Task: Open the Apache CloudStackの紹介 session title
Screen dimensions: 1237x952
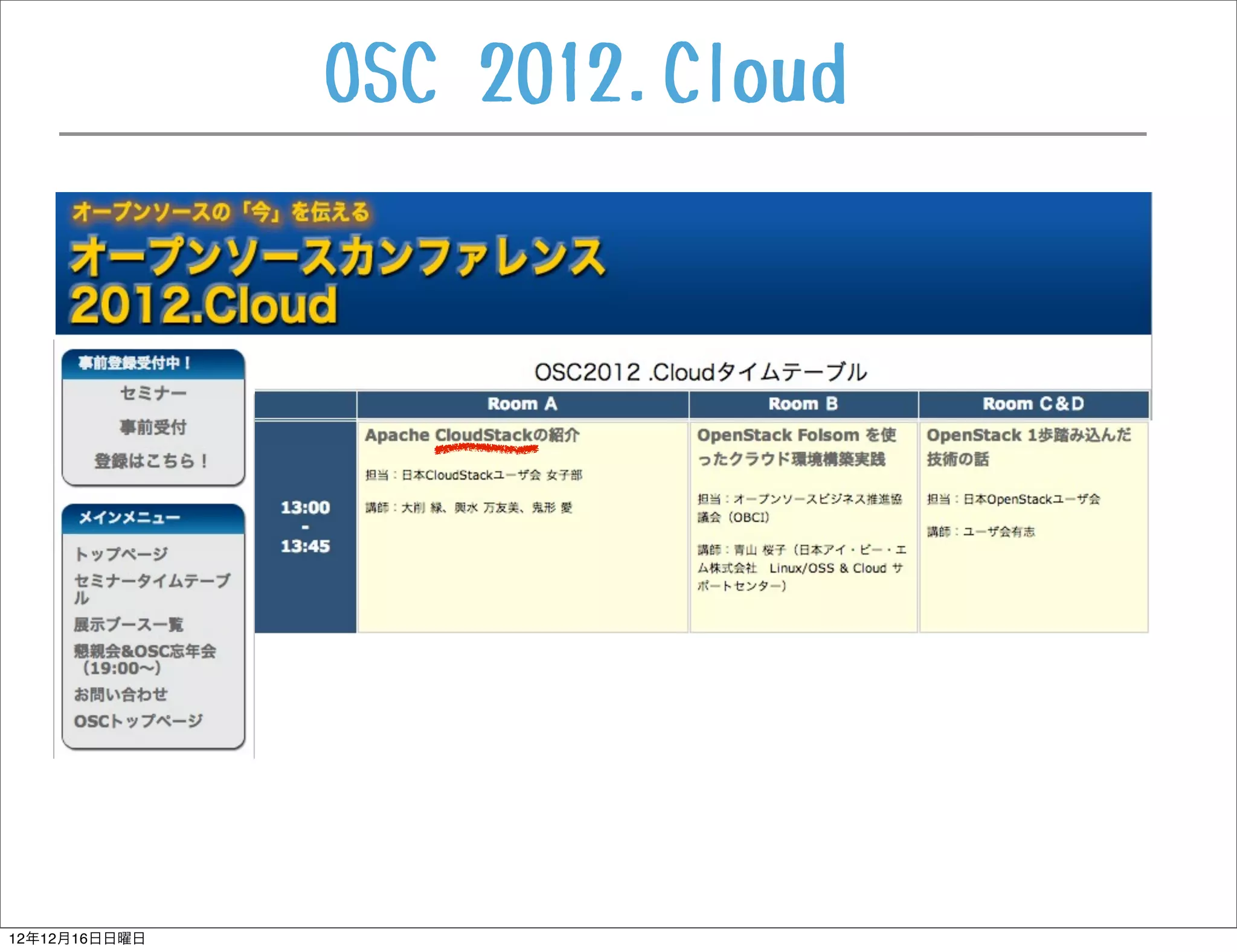Action: pyautogui.click(x=472, y=435)
